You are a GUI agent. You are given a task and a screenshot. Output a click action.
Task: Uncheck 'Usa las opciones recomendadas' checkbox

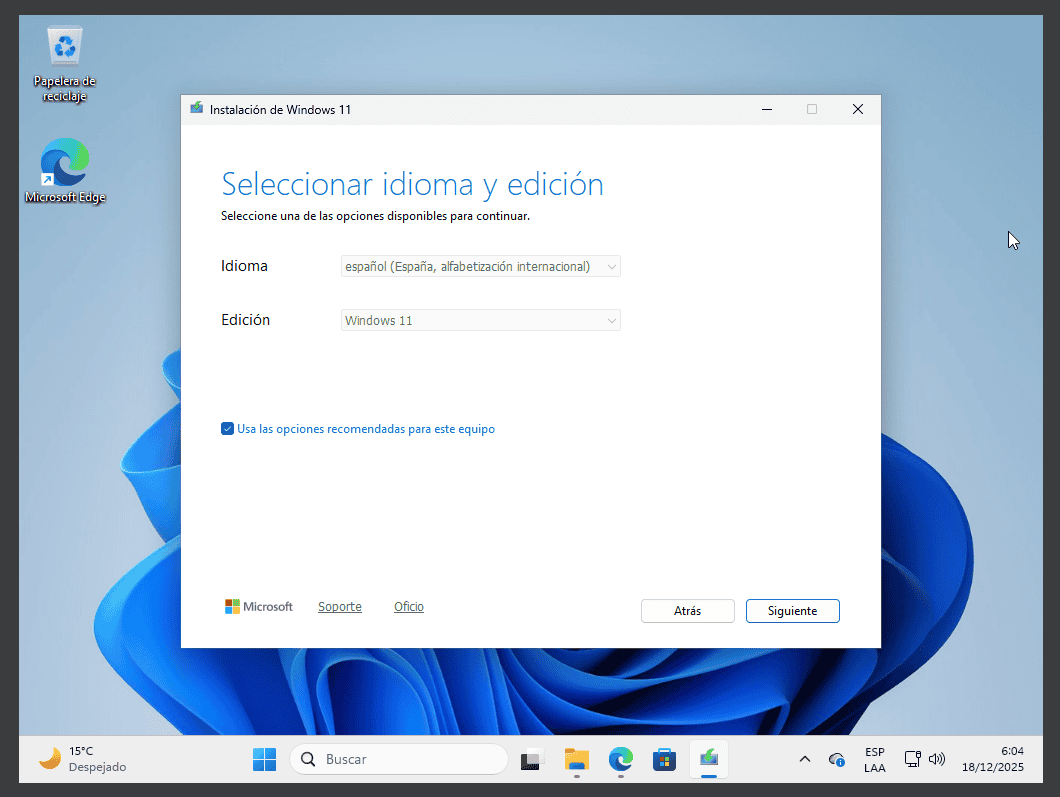[227, 429]
